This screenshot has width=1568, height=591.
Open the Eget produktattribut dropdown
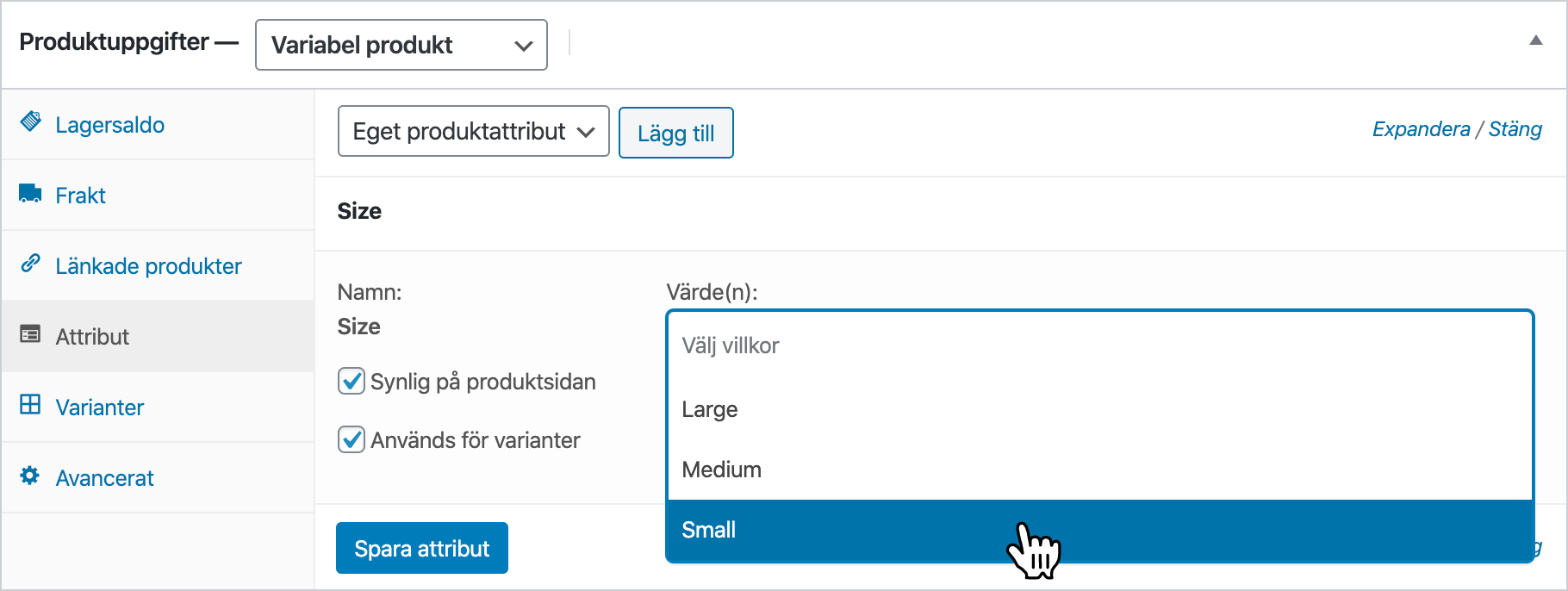(473, 132)
